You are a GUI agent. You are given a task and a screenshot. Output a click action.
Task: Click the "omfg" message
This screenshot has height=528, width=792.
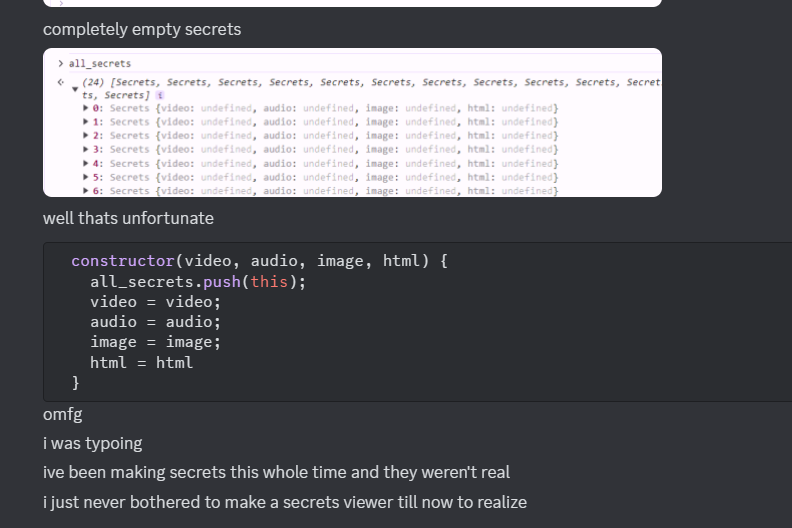(x=62, y=414)
